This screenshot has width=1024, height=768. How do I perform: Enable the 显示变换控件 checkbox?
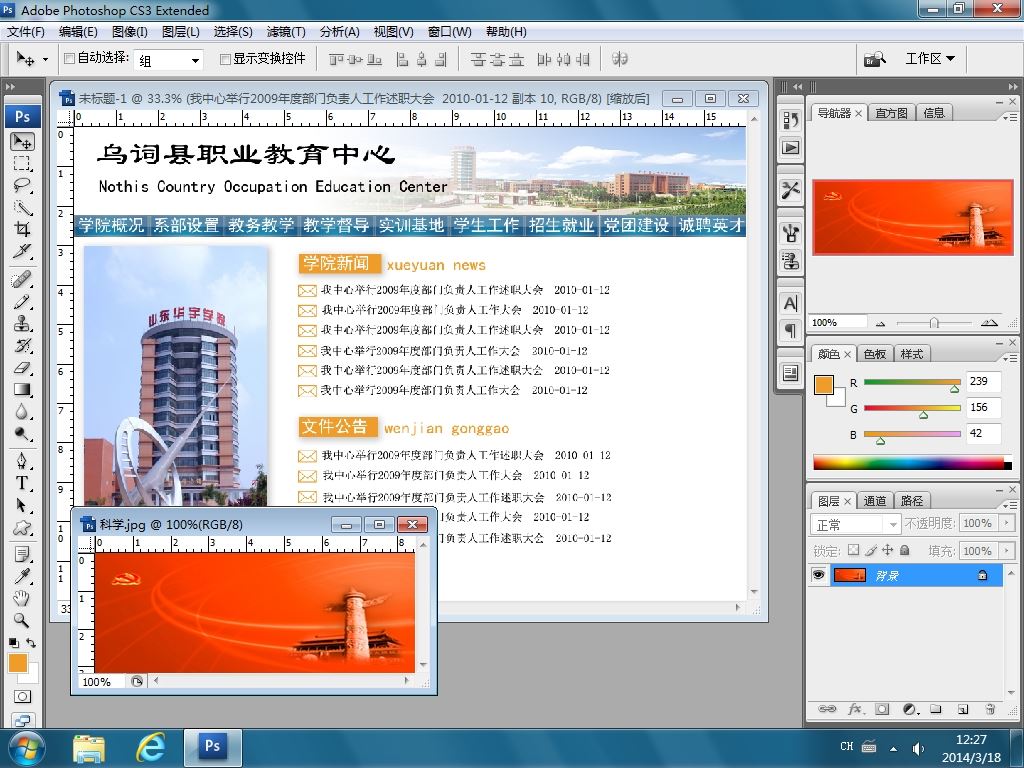point(225,59)
